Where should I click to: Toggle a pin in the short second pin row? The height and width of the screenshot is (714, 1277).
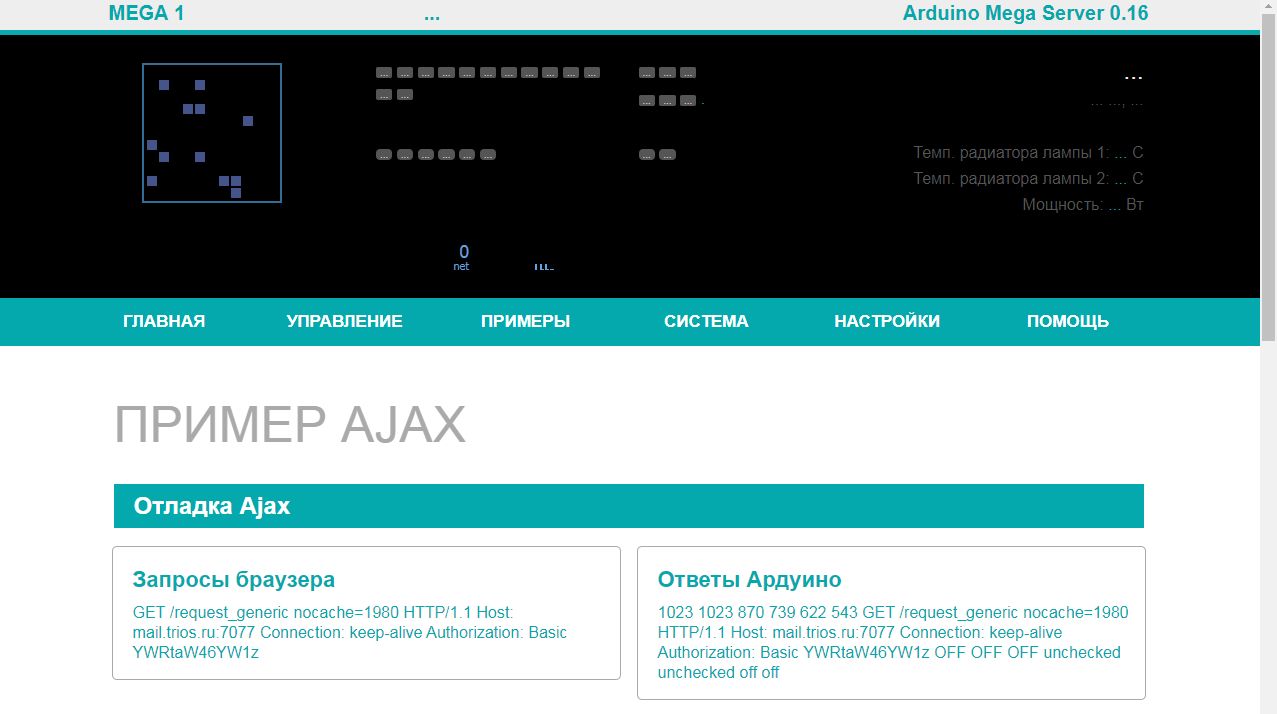click(x=383, y=93)
